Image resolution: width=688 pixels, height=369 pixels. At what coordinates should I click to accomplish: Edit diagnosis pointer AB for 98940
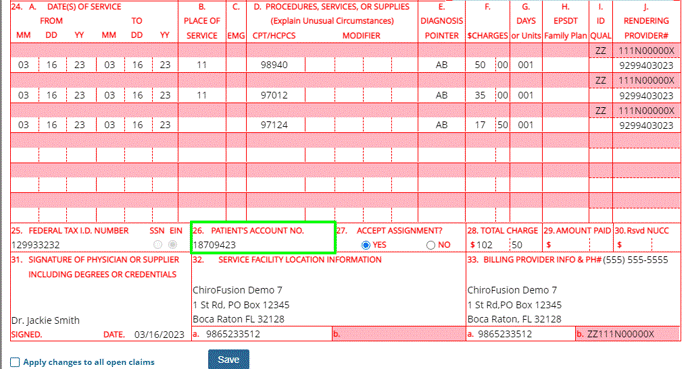441,65
